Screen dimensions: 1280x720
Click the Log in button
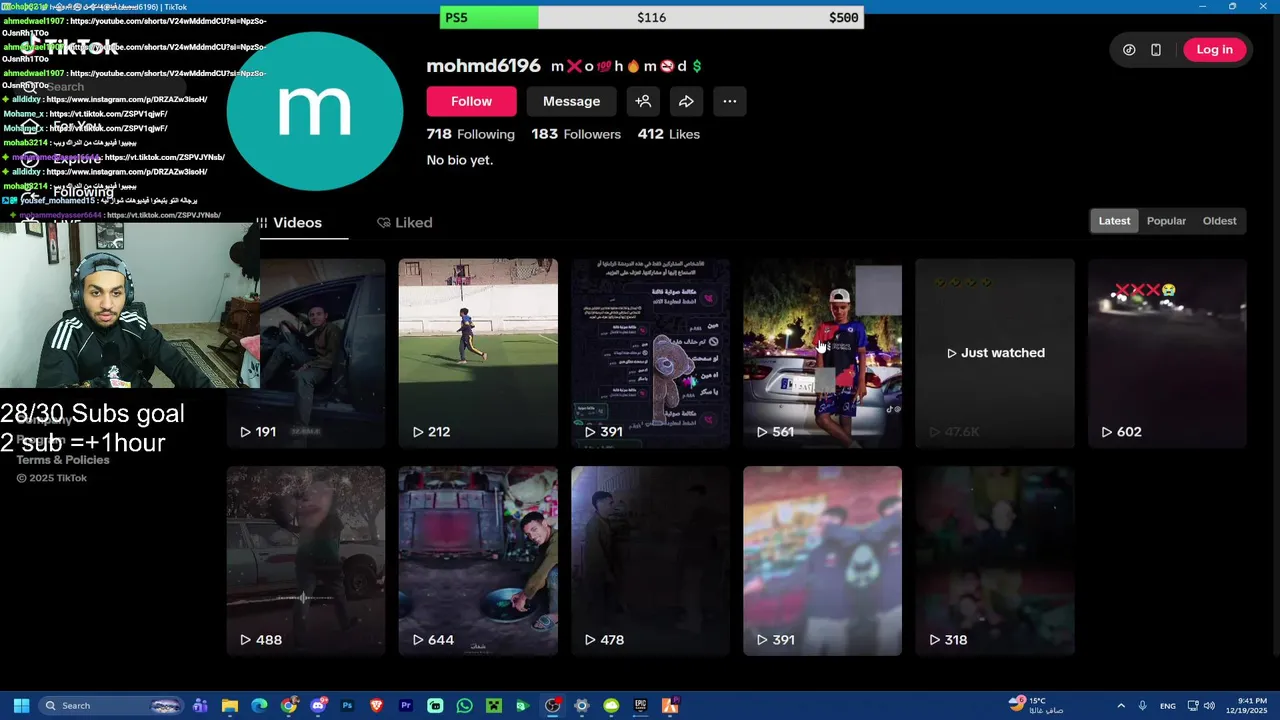(1214, 49)
